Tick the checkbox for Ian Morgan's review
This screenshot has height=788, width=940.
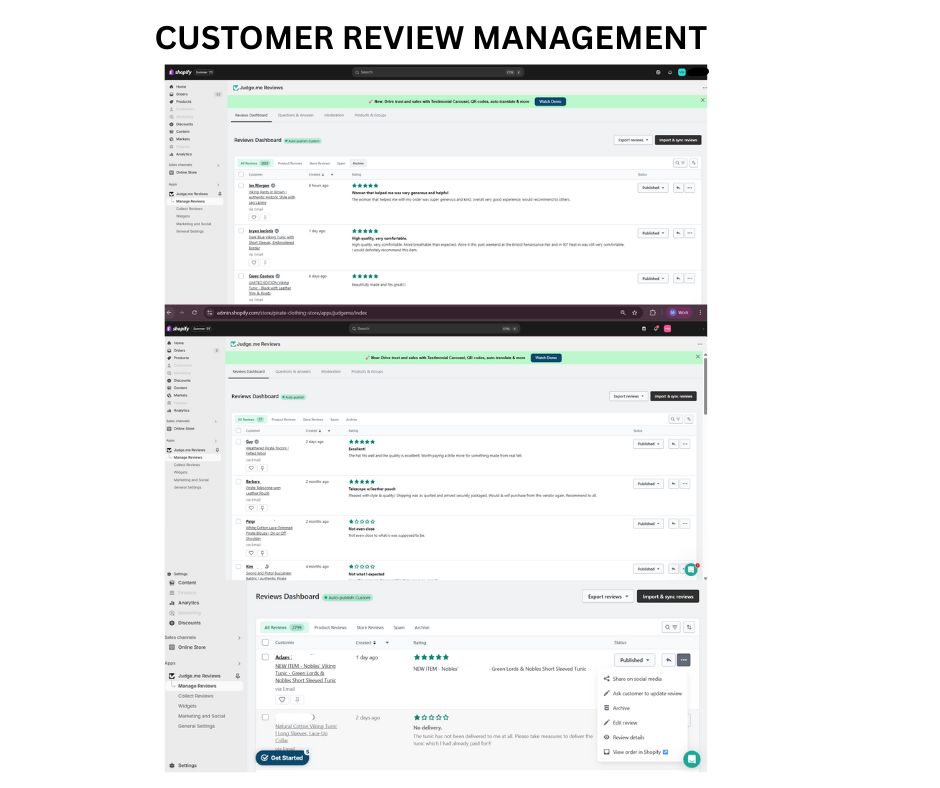[x=241, y=185]
